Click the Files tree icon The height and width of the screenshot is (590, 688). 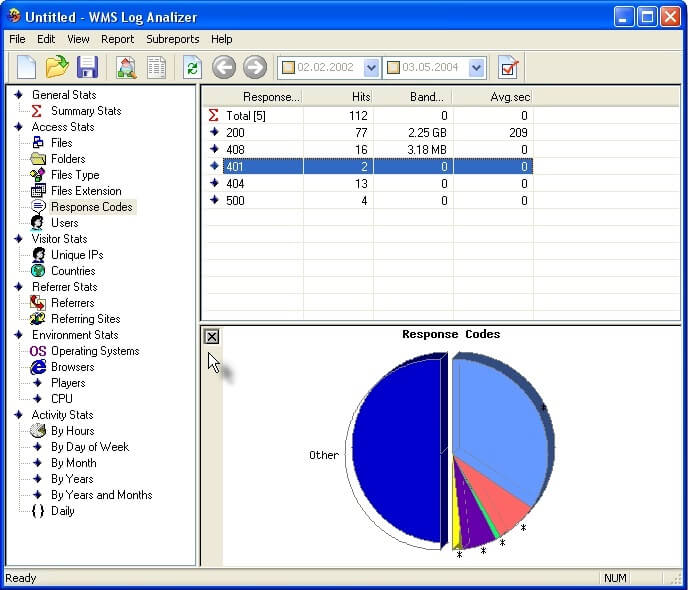[x=38, y=143]
